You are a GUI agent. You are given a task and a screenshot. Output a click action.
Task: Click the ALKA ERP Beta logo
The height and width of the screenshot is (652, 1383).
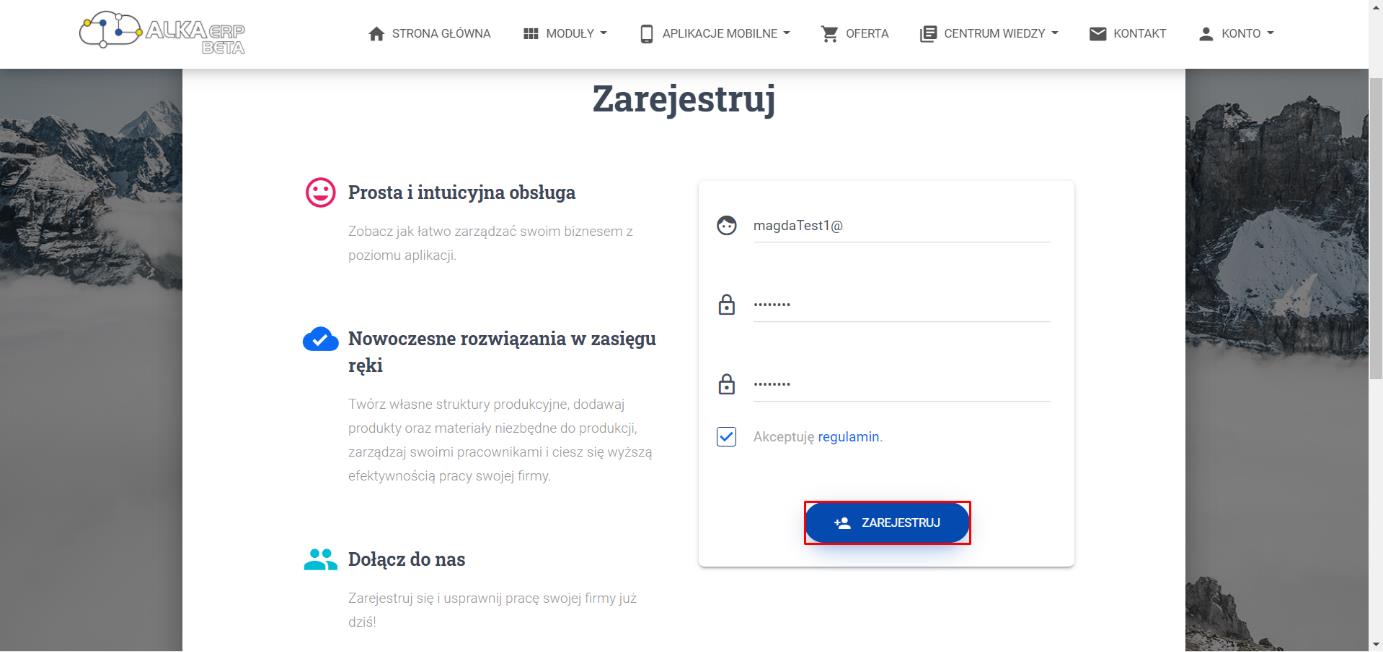click(x=163, y=33)
